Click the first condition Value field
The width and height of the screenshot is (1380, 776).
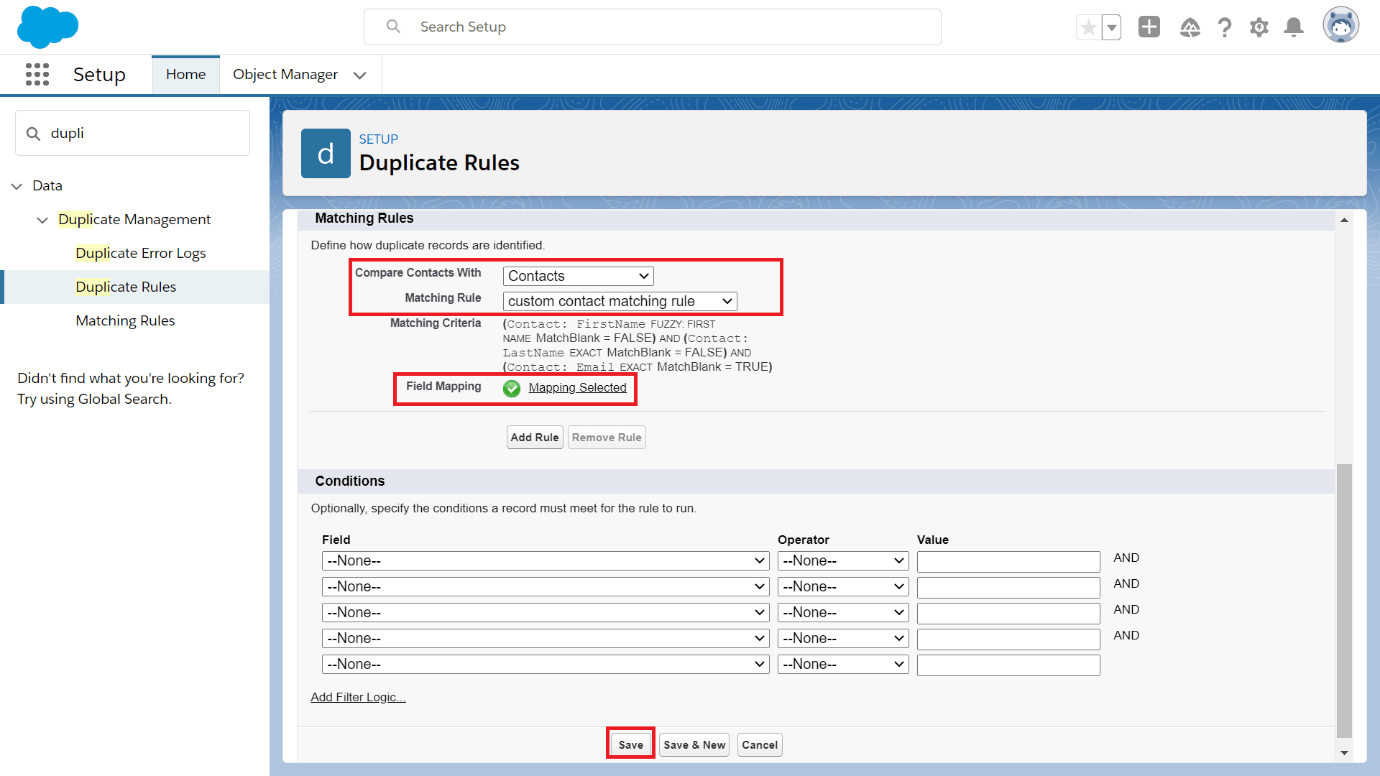click(x=1008, y=561)
